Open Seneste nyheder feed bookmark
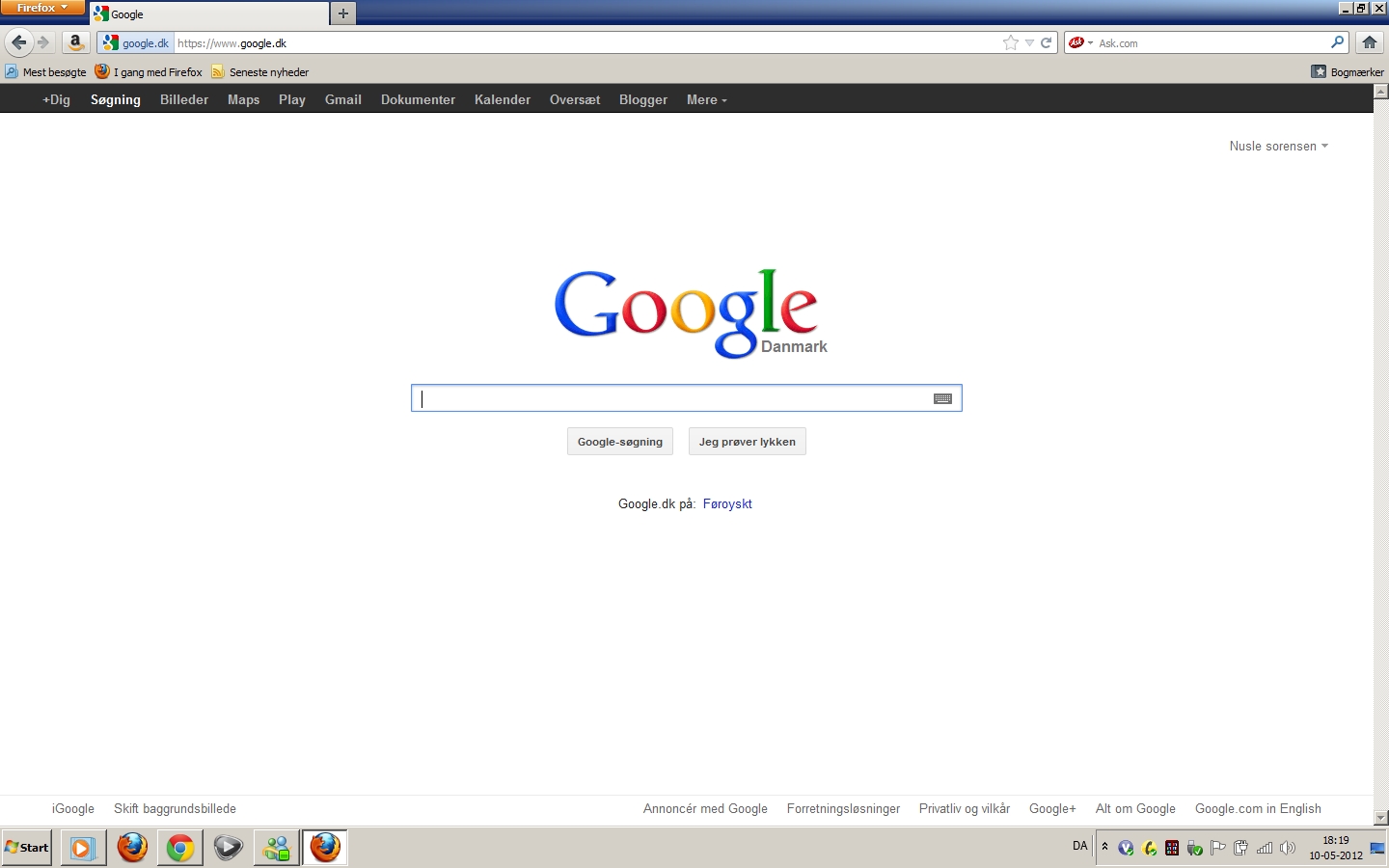1389x868 pixels. click(260, 72)
